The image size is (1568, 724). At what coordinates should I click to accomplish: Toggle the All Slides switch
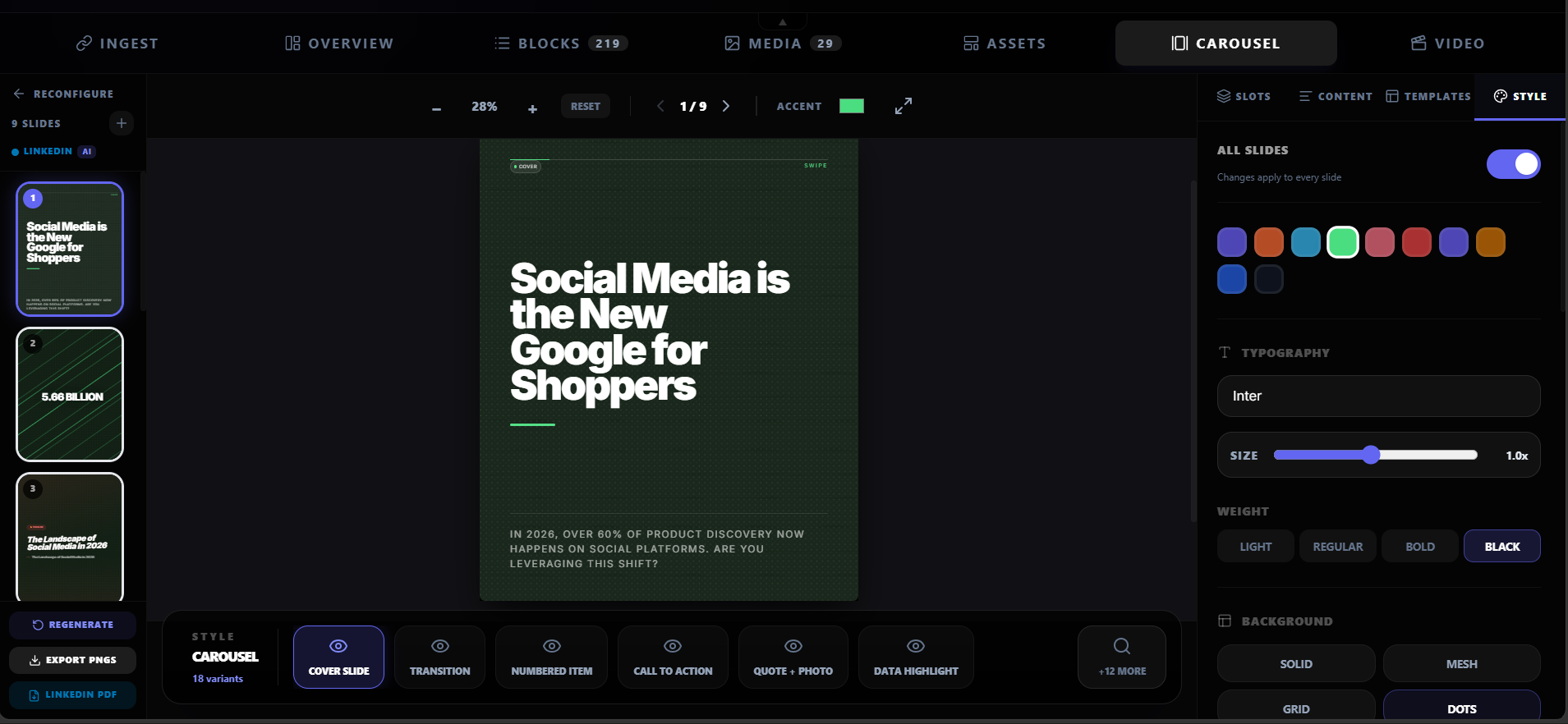point(1513,164)
